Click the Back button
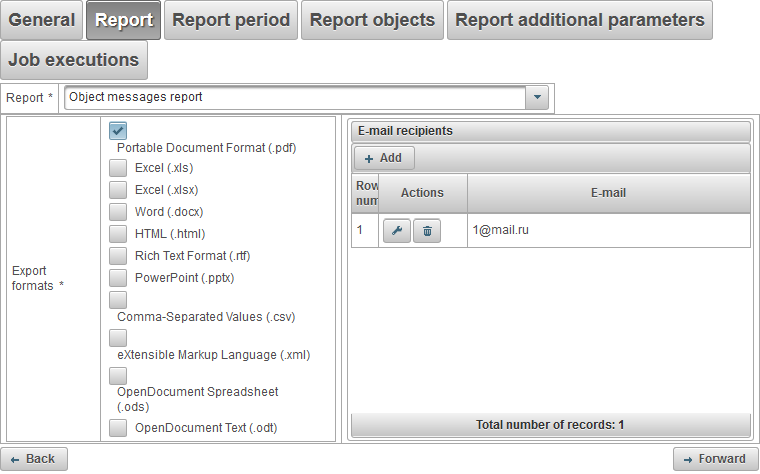Screen dimensions: 760x474 click(x=34, y=459)
